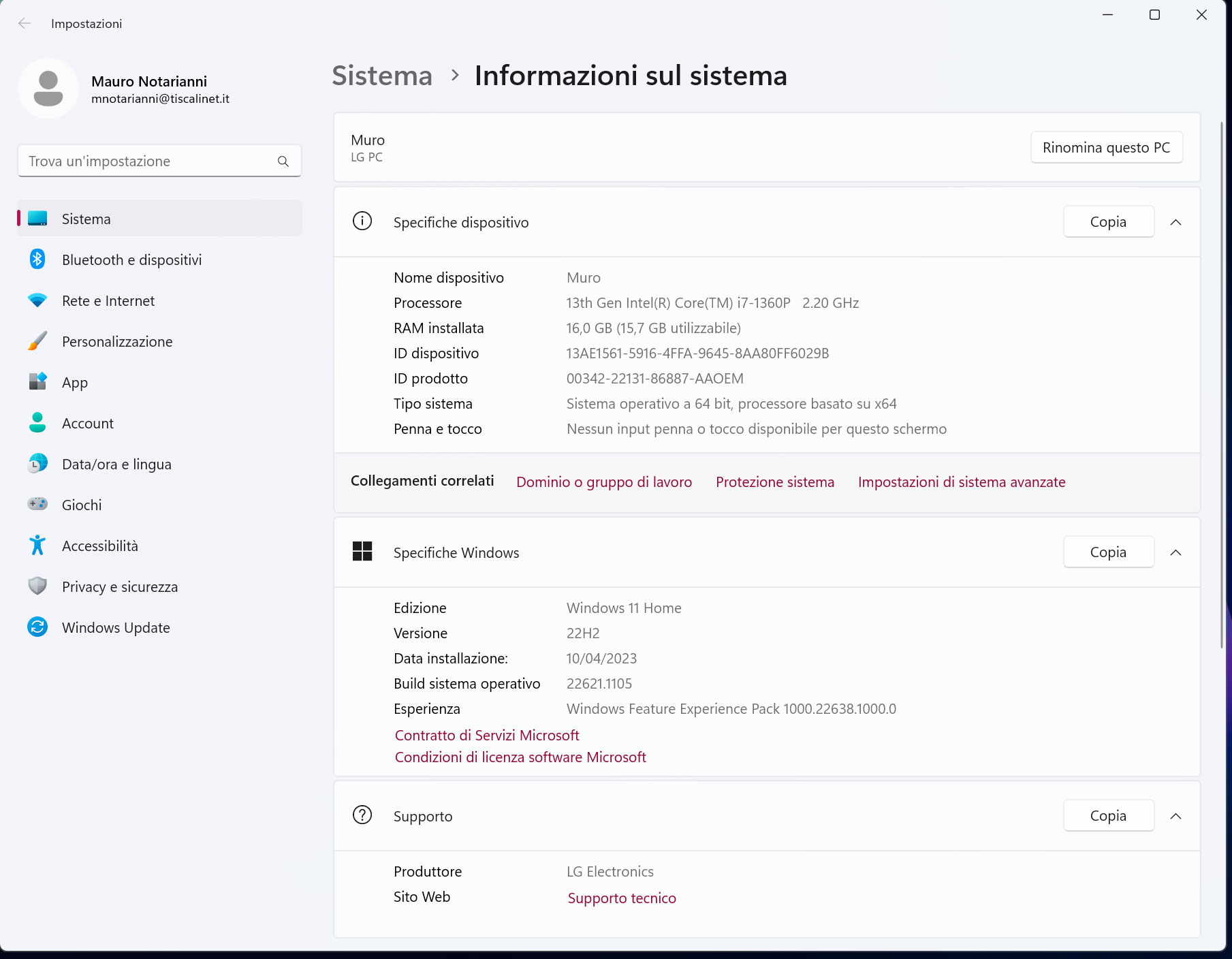
Task: Collapse the Specifiche dispositivo section
Action: click(1175, 222)
